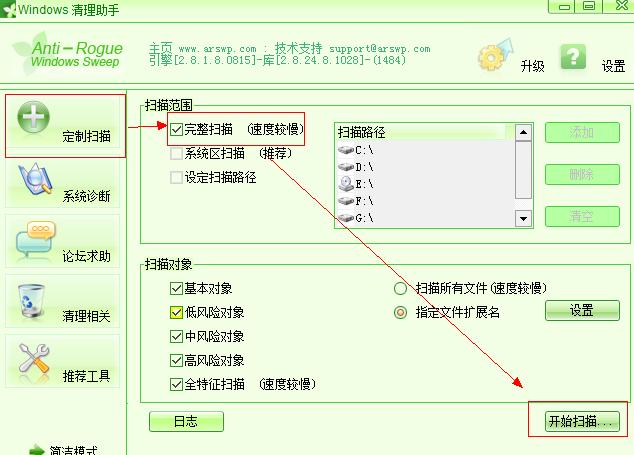Click the 简洁模式 green arrow icon
The width and height of the screenshot is (634, 455).
pos(36,449)
